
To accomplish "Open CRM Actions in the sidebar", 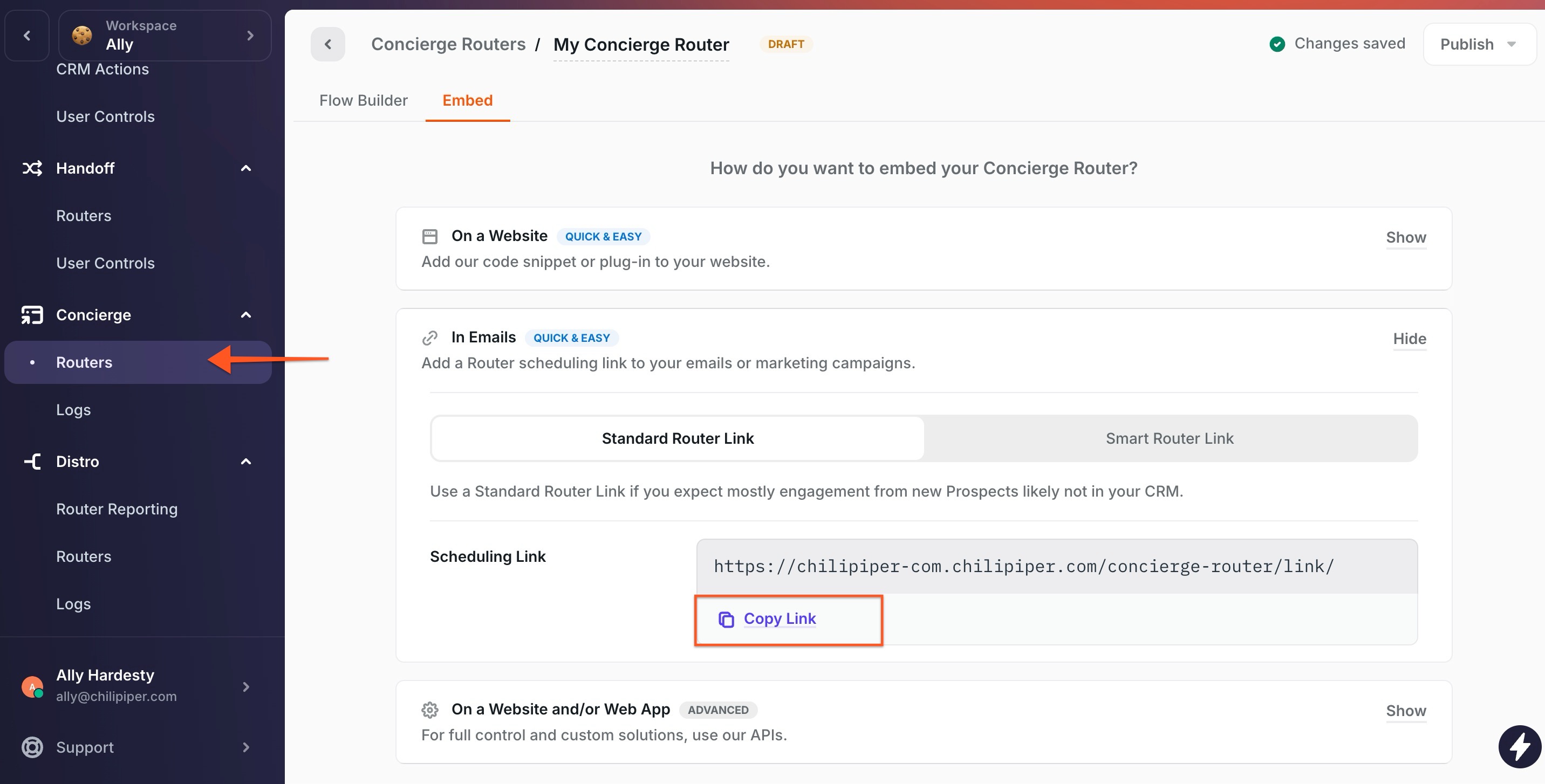I will tap(102, 69).
